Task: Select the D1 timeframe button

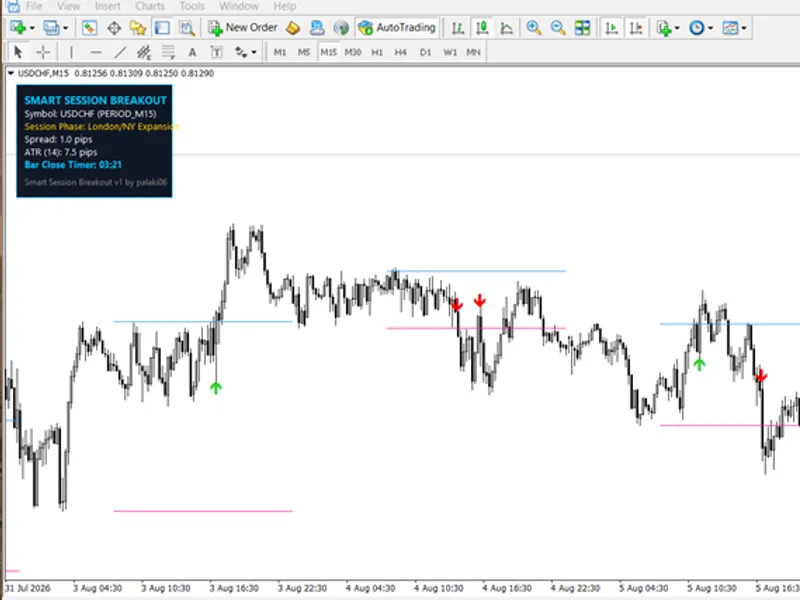Action: click(425, 52)
